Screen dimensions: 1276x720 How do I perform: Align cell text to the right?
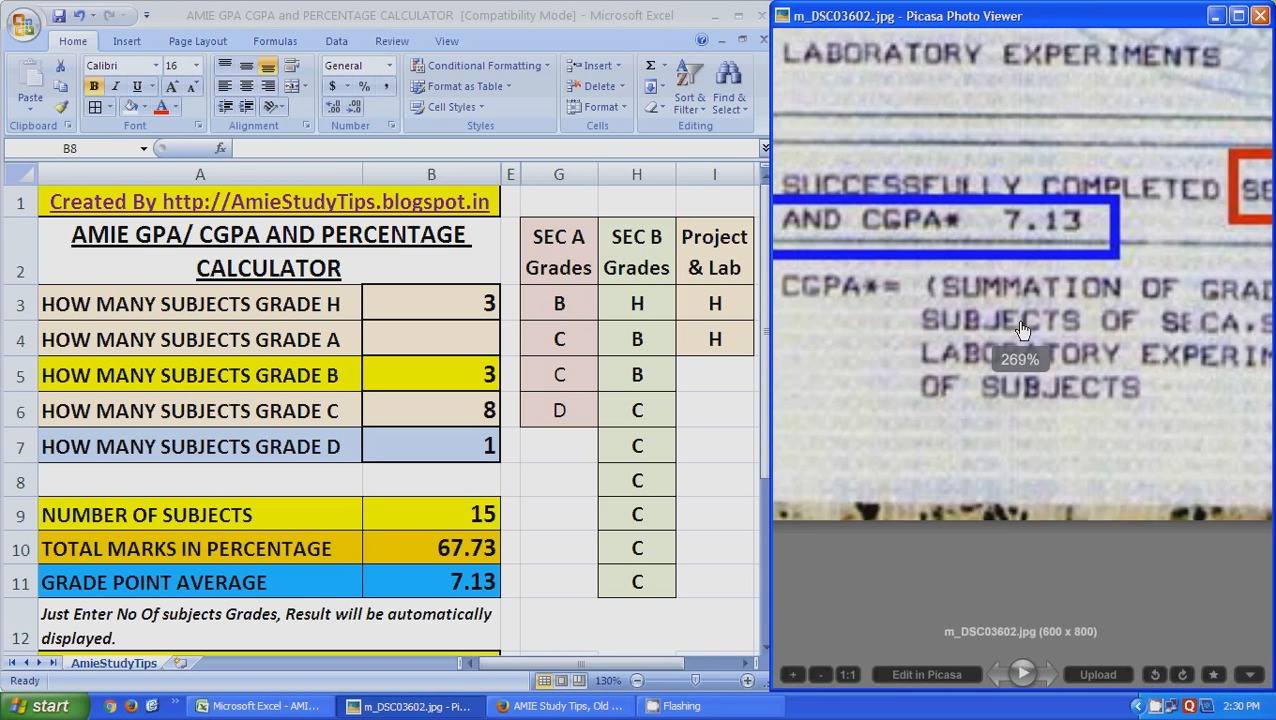point(268,87)
